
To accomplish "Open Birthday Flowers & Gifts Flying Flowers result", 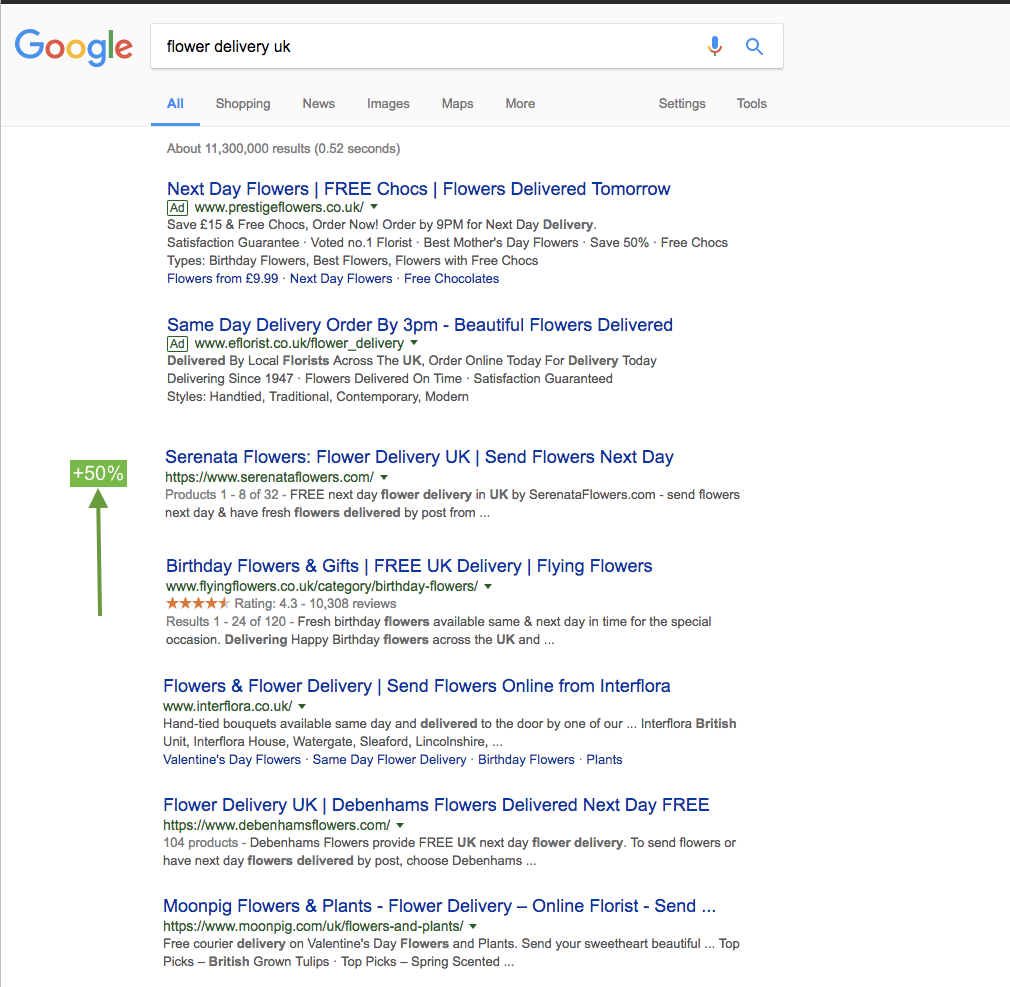I will click(x=409, y=566).
